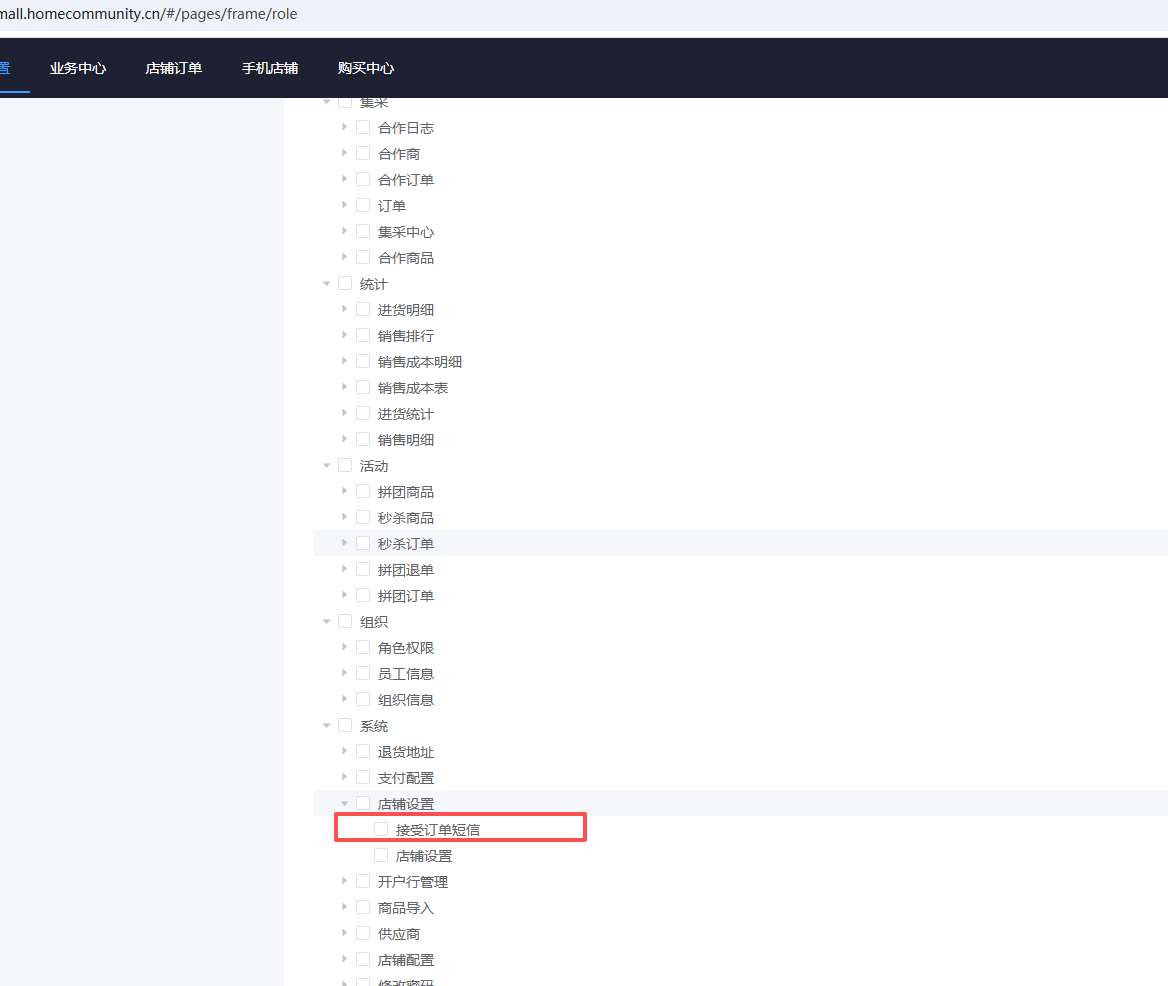Open the 购买中心 menu item
This screenshot has height=986, width=1168.
[x=366, y=68]
